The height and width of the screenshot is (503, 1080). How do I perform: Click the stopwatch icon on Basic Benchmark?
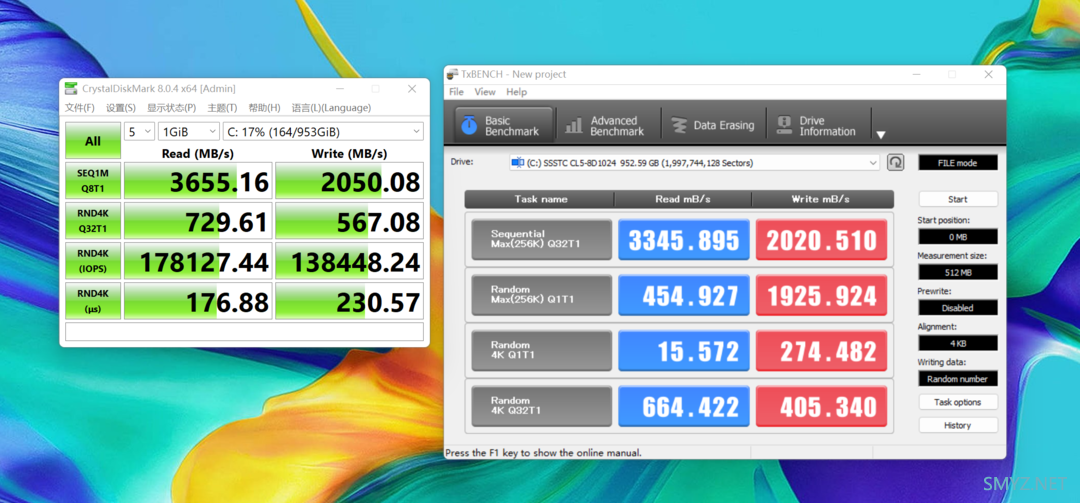pyautogui.click(x=469, y=125)
